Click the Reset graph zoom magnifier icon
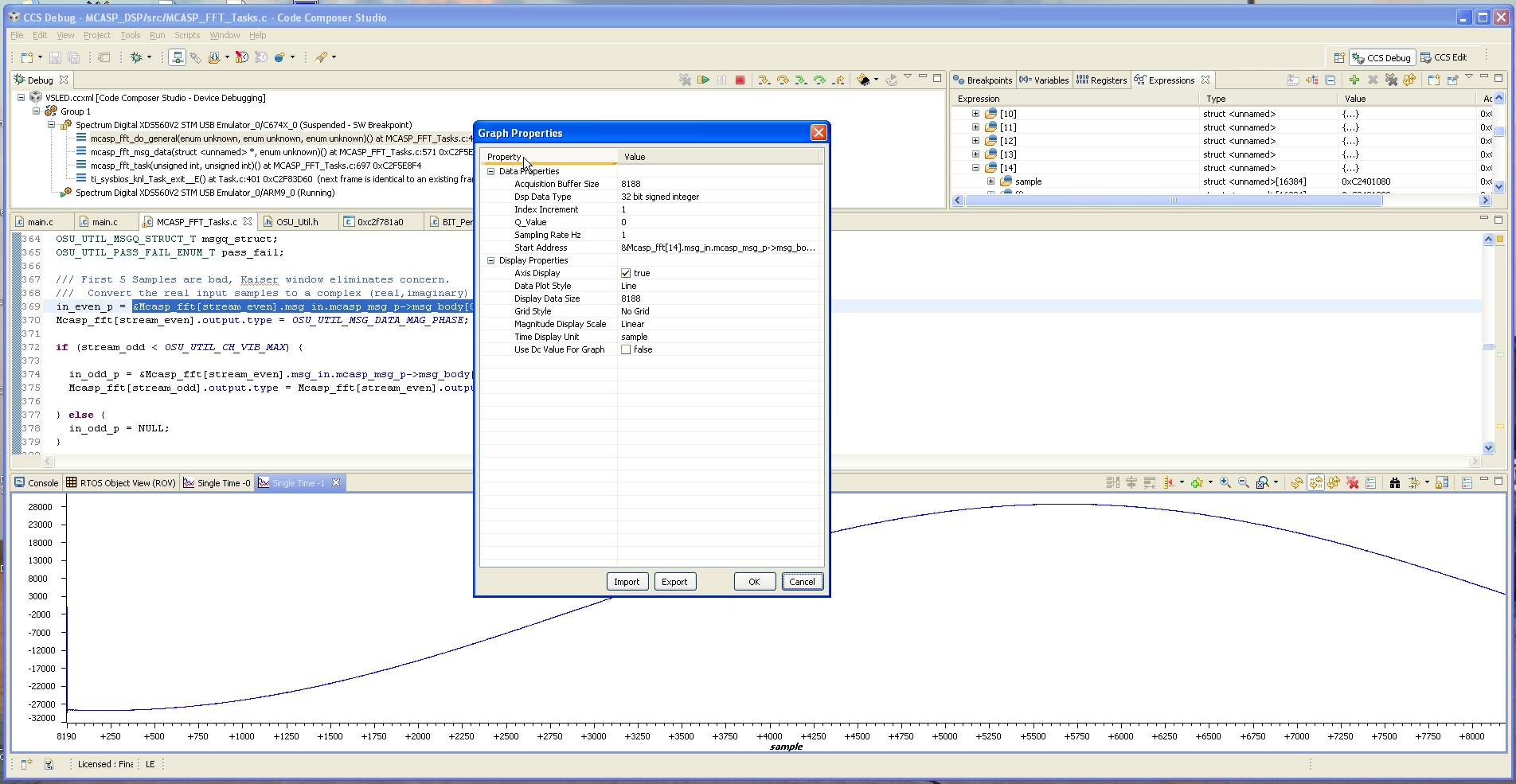 click(1262, 482)
